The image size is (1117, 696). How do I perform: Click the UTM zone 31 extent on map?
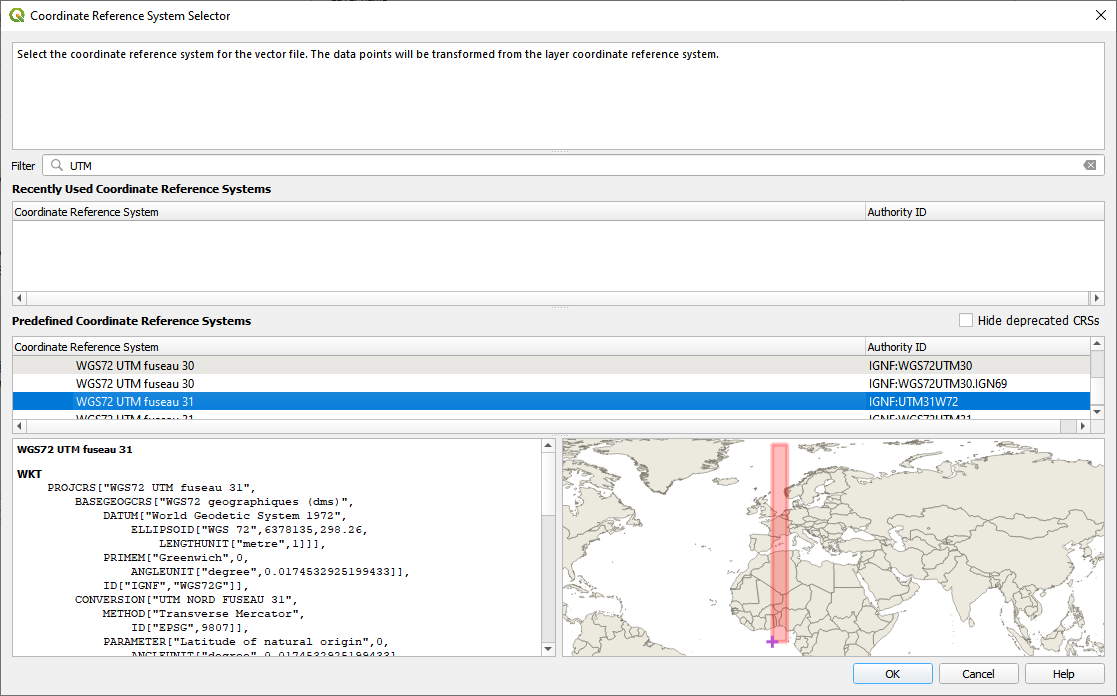[779, 543]
